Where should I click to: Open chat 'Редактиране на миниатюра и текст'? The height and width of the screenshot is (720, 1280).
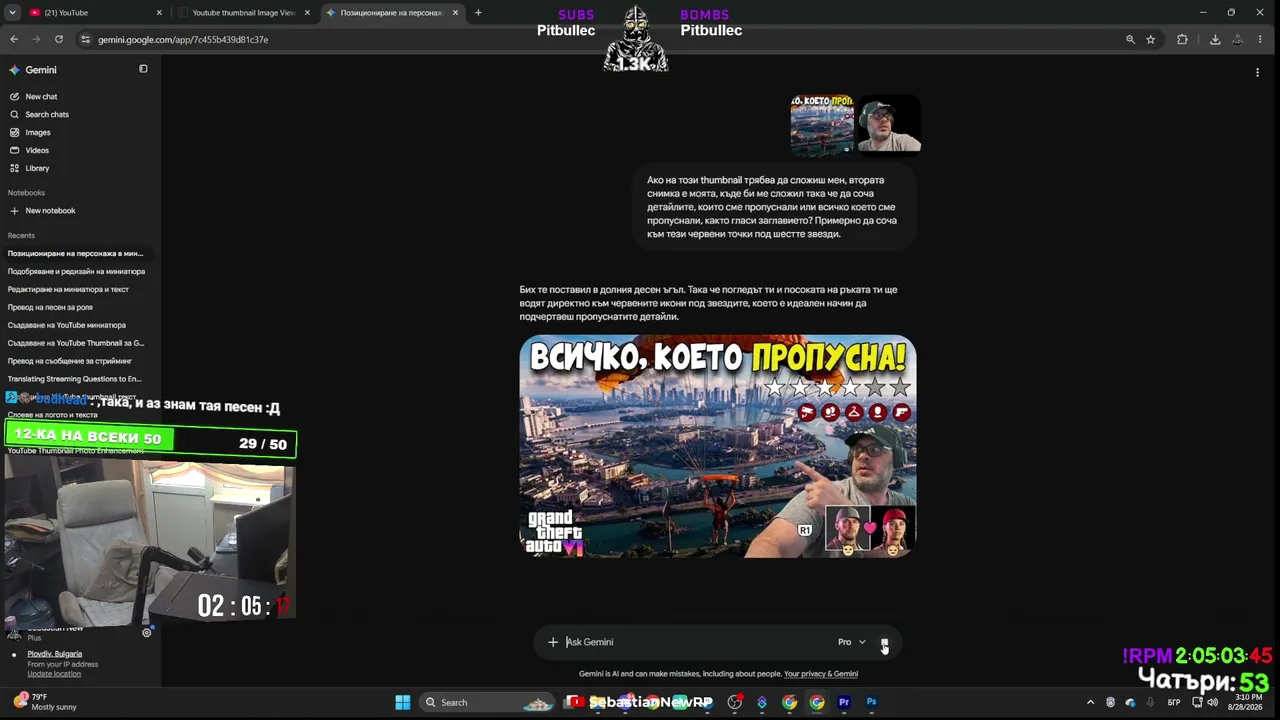click(68, 290)
